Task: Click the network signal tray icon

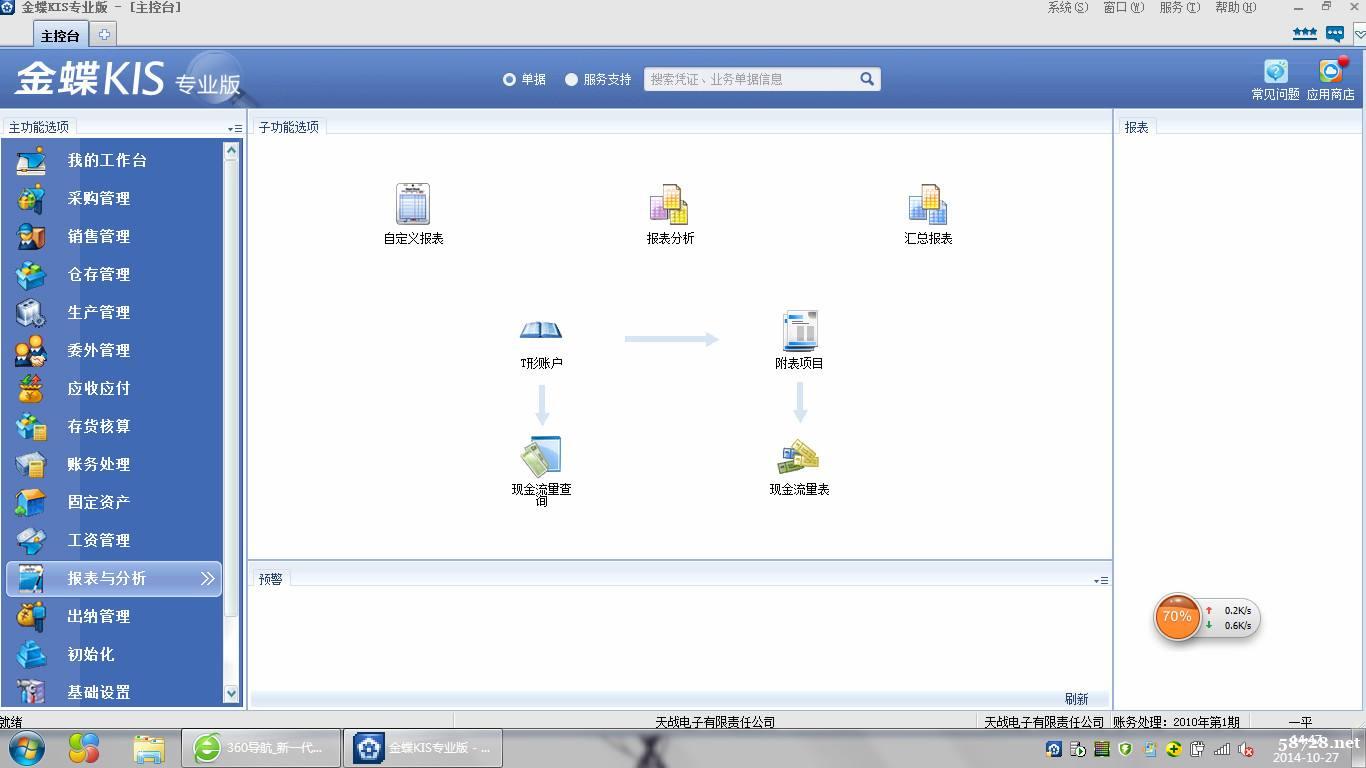Action: pos(1222,749)
